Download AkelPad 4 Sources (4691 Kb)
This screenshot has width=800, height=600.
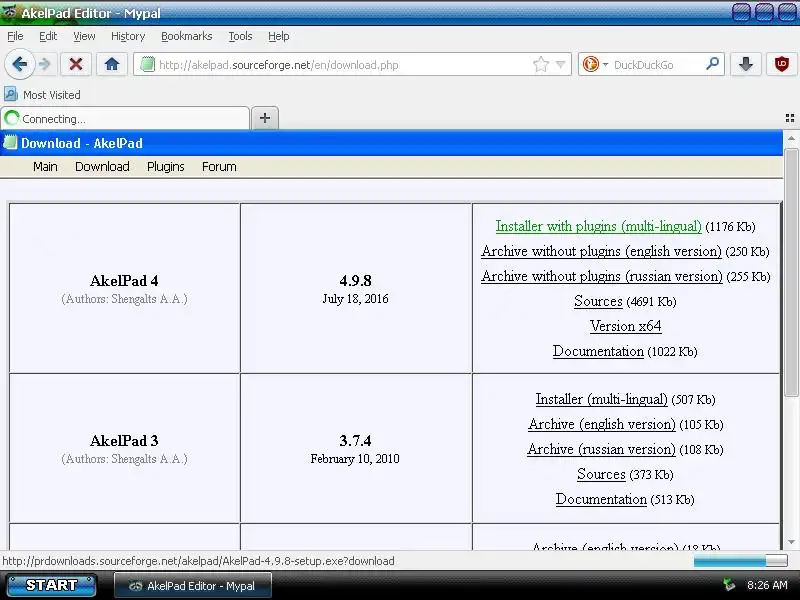tap(598, 301)
